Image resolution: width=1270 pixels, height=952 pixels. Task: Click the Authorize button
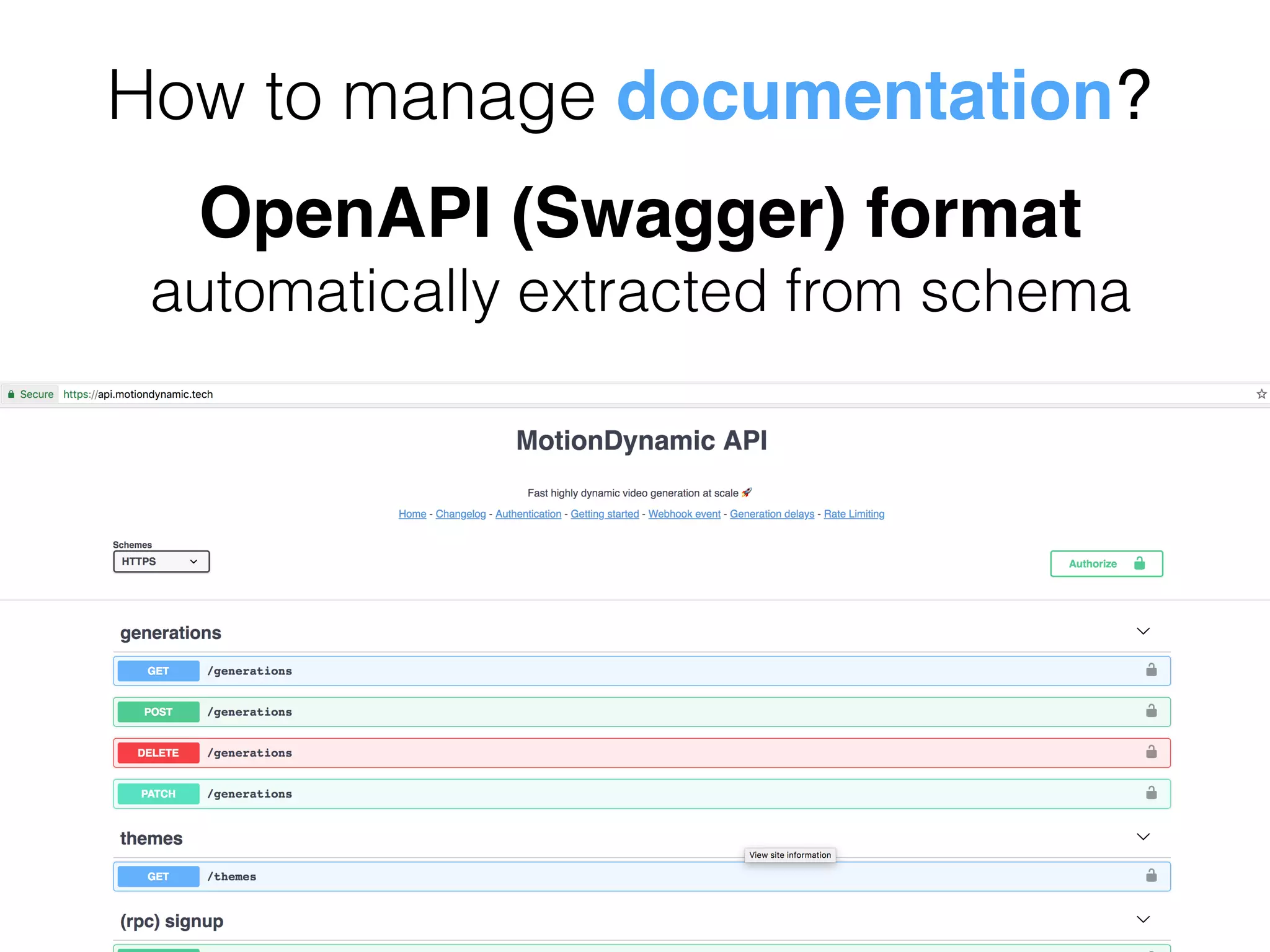click(1106, 563)
